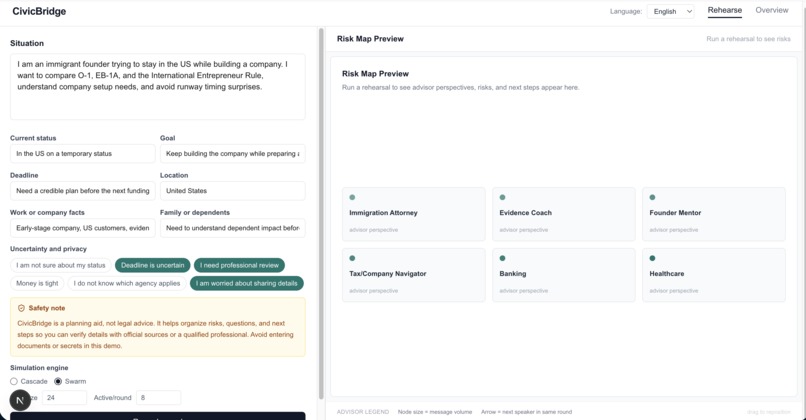
Task: Click the Current status input field
Action: 82,154
